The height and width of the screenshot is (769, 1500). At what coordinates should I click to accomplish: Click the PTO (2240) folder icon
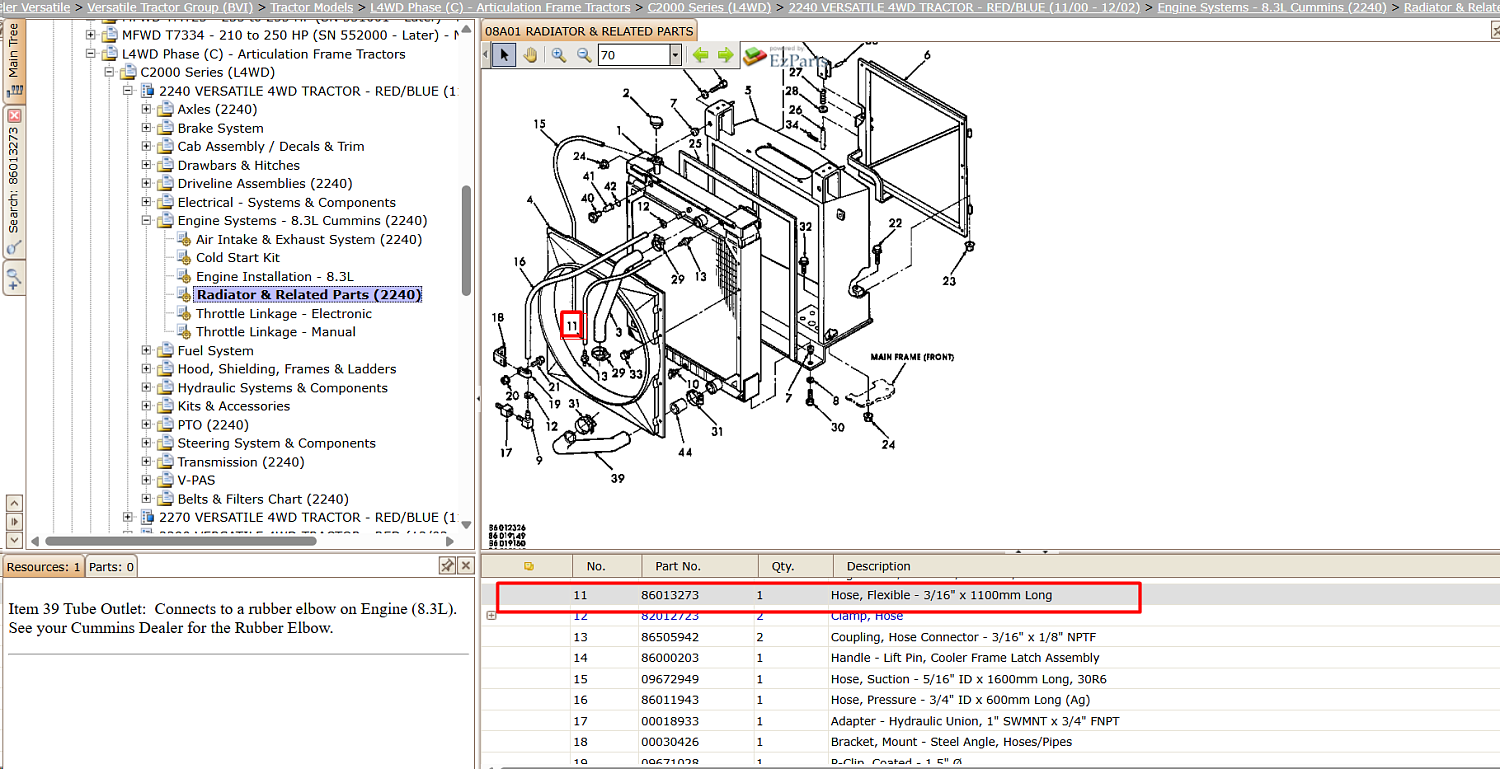click(x=165, y=425)
